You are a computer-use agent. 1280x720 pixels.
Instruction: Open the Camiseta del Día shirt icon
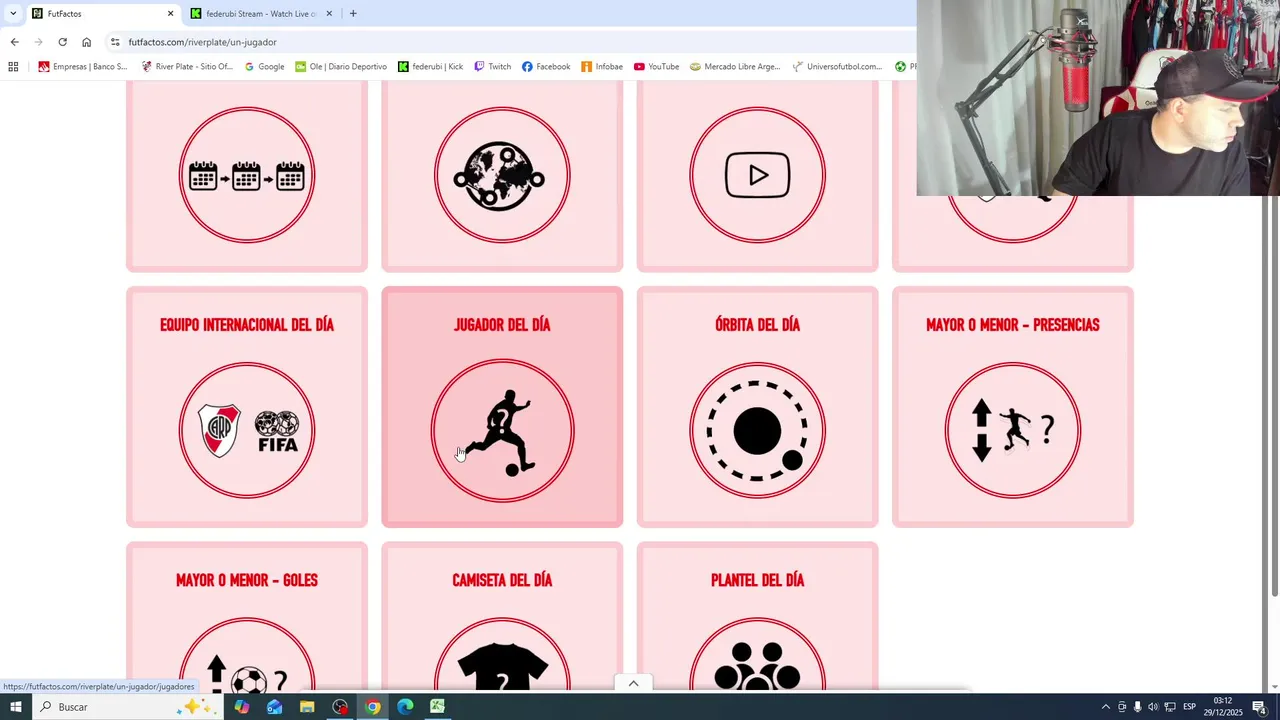pyautogui.click(x=502, y=655)
